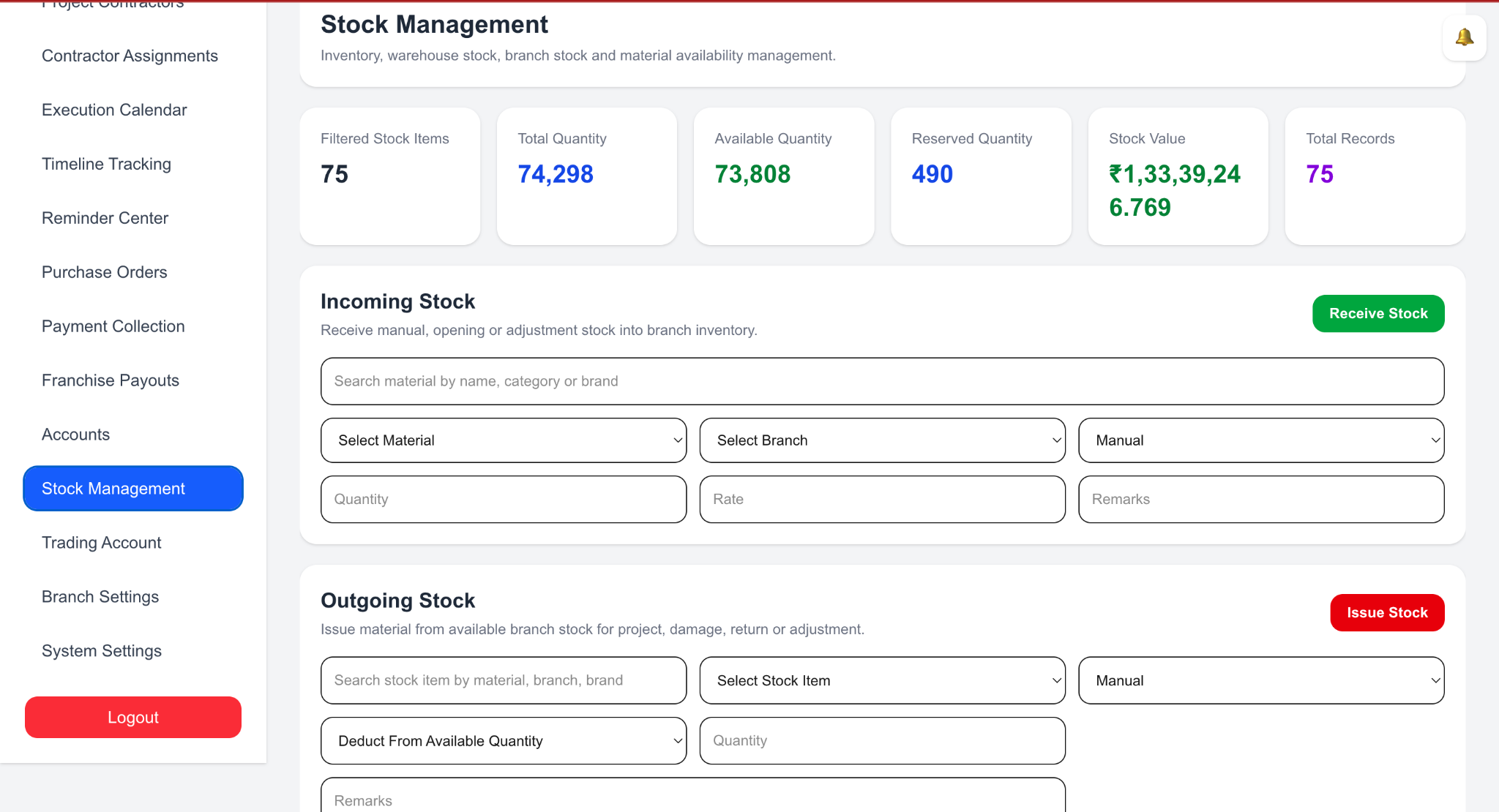This screenshot has height=812, width=1499.
Task: Click Total Quantity value 74,298
Action: point(556,174)
